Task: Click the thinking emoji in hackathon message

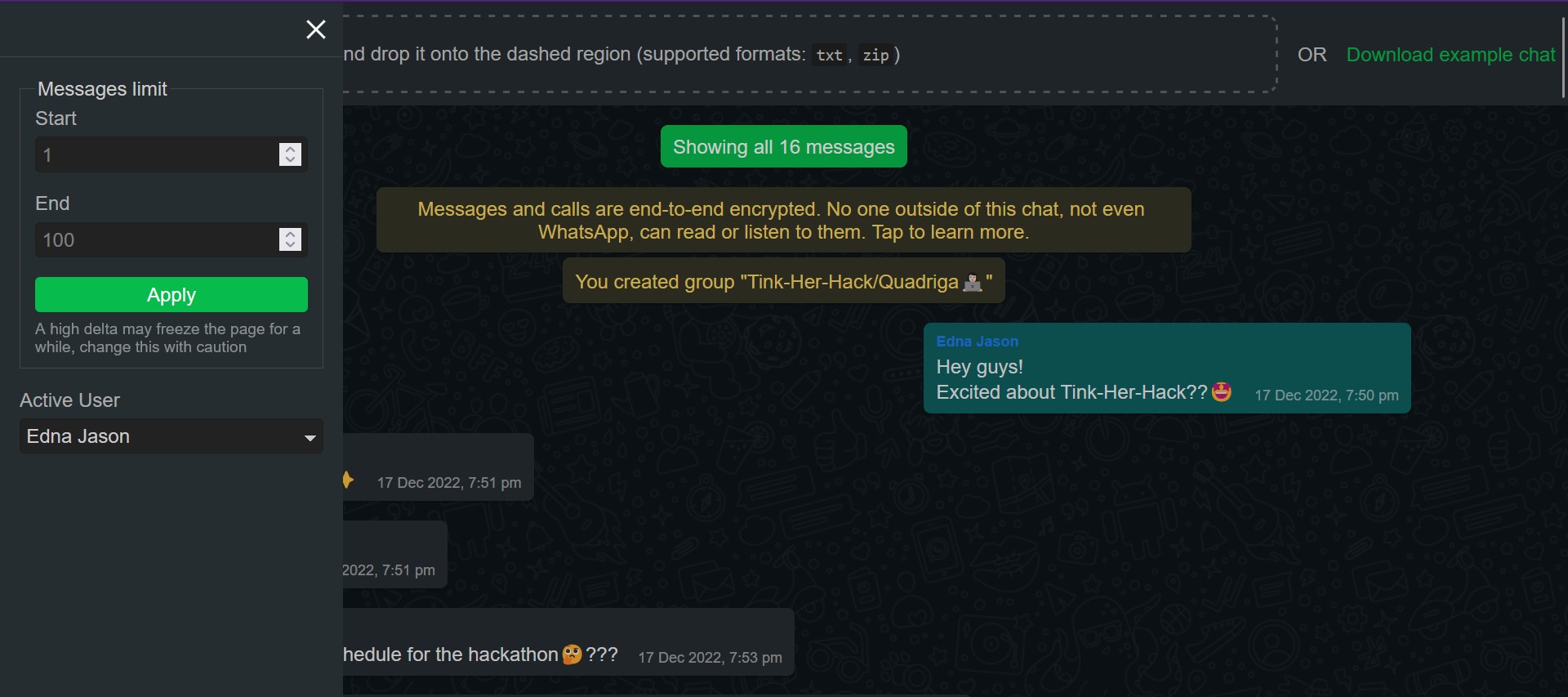Action: coord(572,655)
